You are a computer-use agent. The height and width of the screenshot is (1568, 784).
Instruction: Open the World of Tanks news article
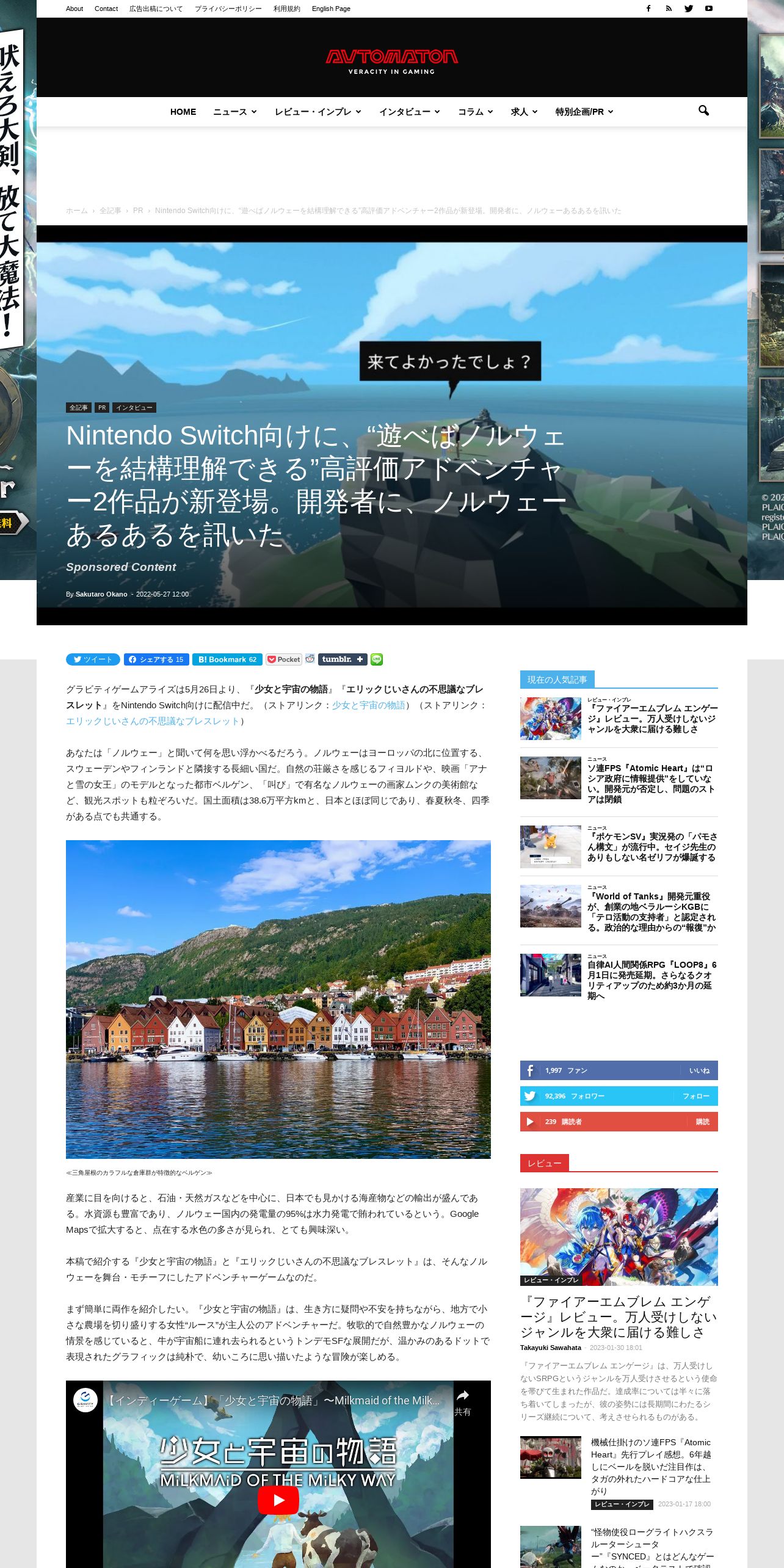click(x=652, y=912)
